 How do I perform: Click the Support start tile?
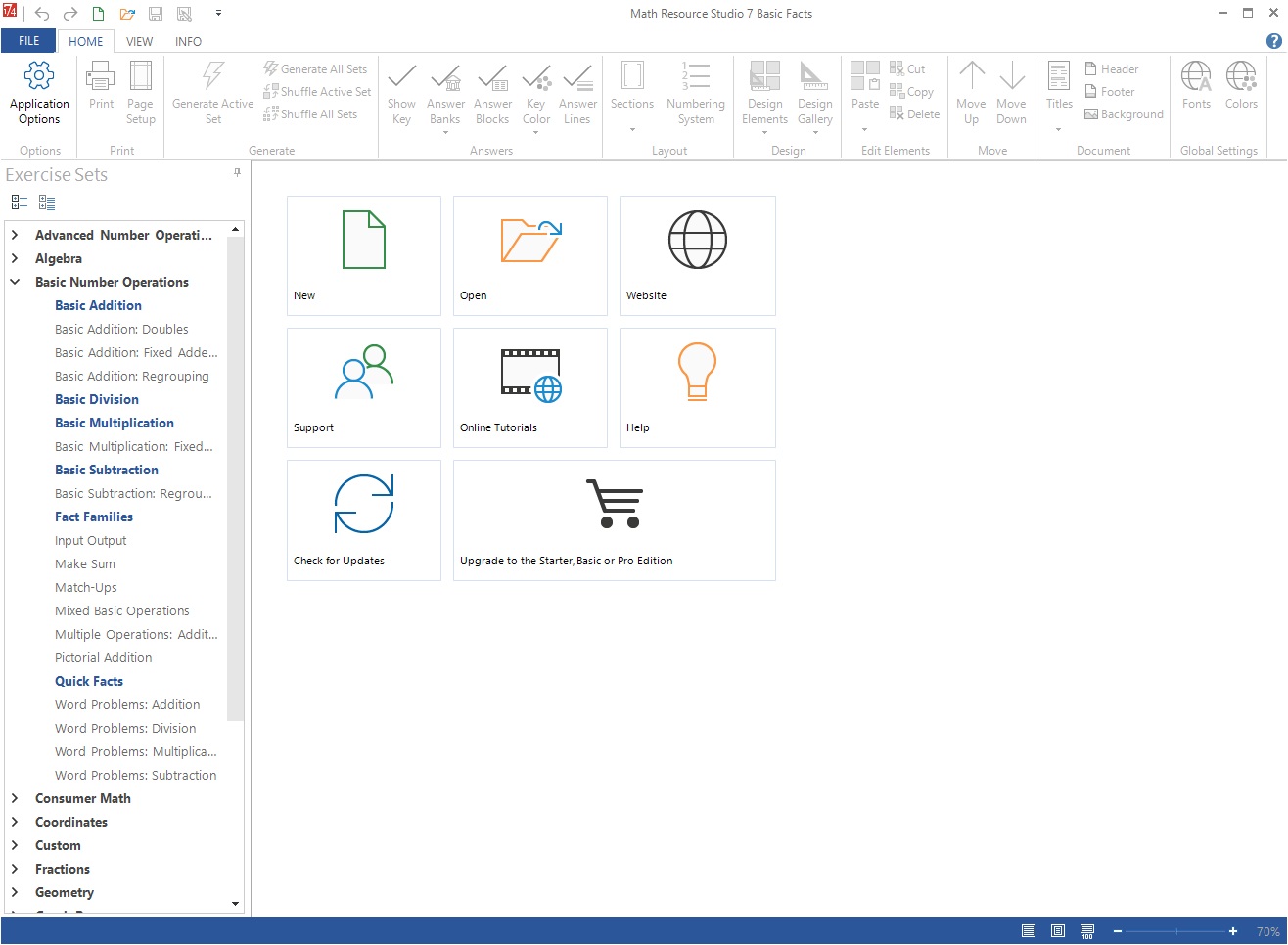pos(364,387)
